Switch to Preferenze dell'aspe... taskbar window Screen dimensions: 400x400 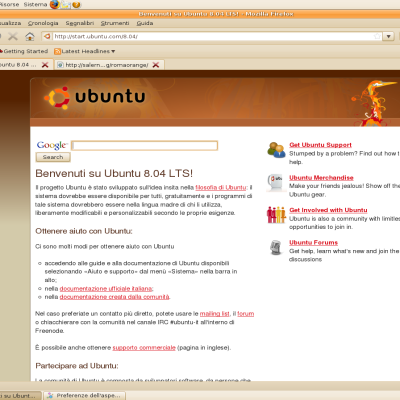85,396
